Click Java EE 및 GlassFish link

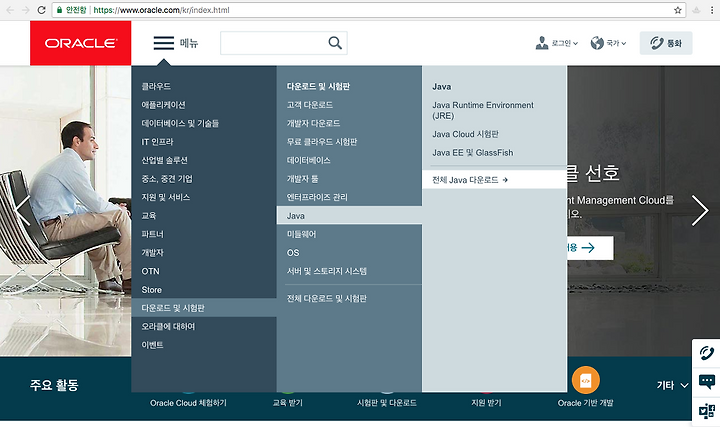[x=473, y=153]
